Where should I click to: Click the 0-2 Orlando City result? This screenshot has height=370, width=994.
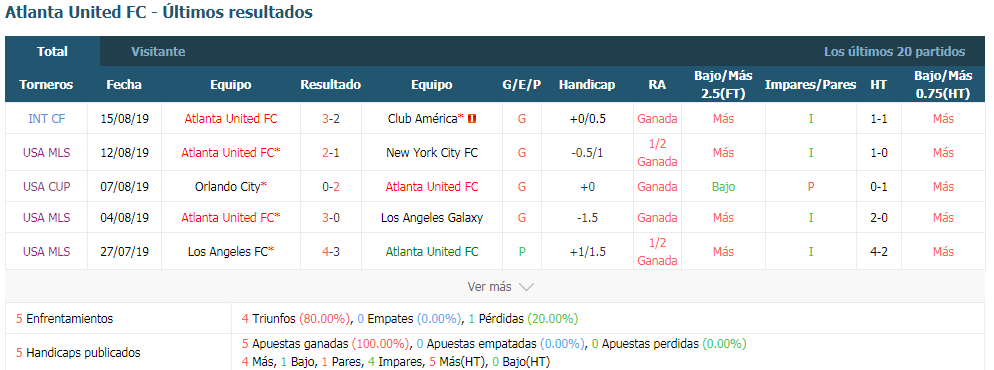[x=330, y=187]
